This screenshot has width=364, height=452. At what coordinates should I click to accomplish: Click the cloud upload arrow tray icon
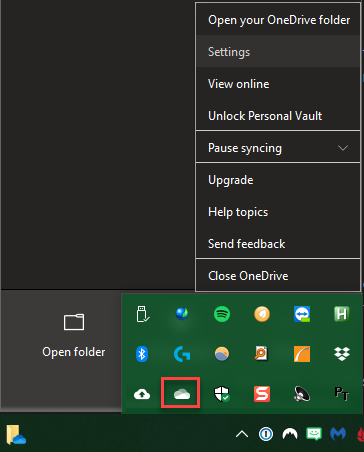coord(142,394)
